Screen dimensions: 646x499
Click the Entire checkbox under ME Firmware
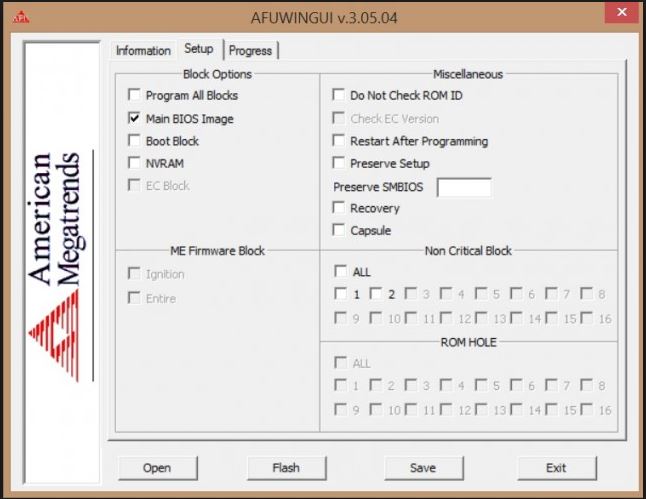coord(134,298)
